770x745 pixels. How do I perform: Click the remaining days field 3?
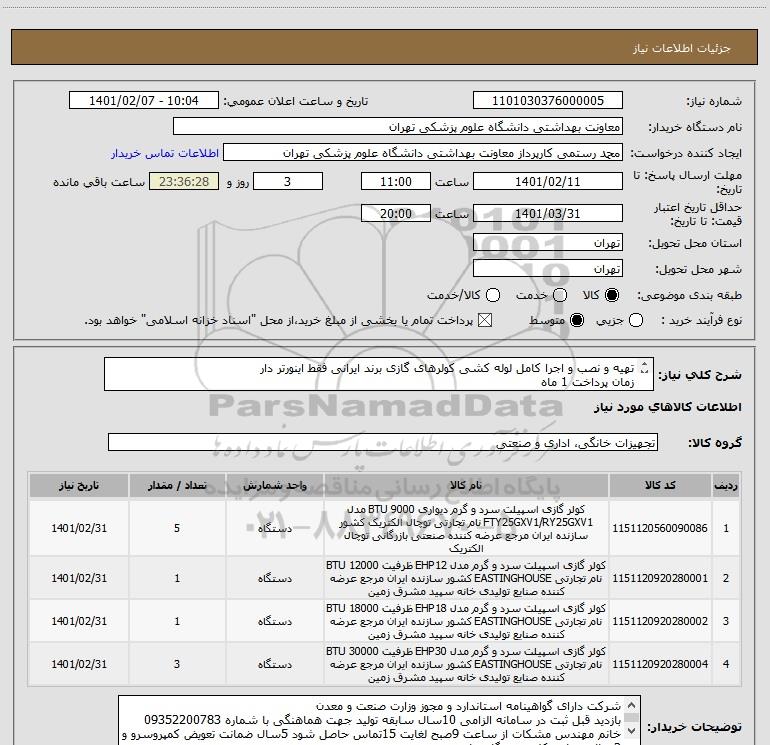point(288,181)
